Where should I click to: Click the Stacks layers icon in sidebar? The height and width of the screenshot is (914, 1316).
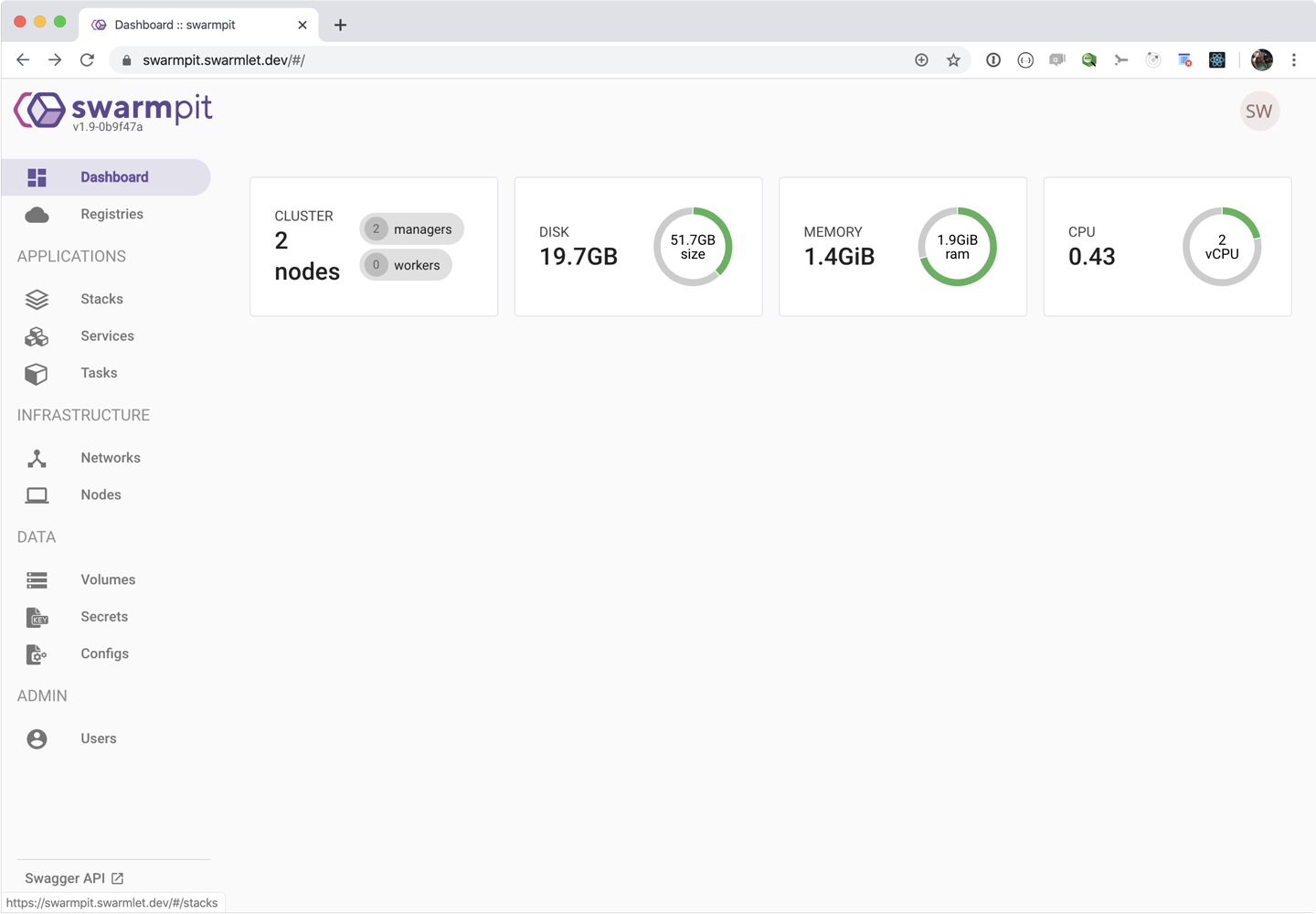37,299
